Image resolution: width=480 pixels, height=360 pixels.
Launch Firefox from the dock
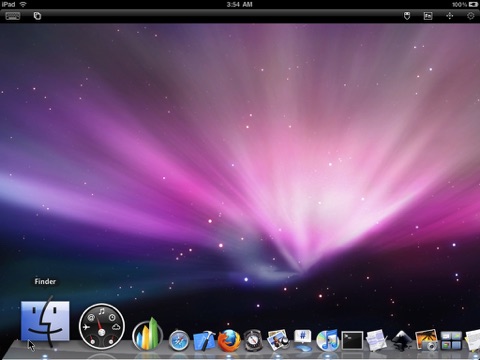tap(229, 340)
